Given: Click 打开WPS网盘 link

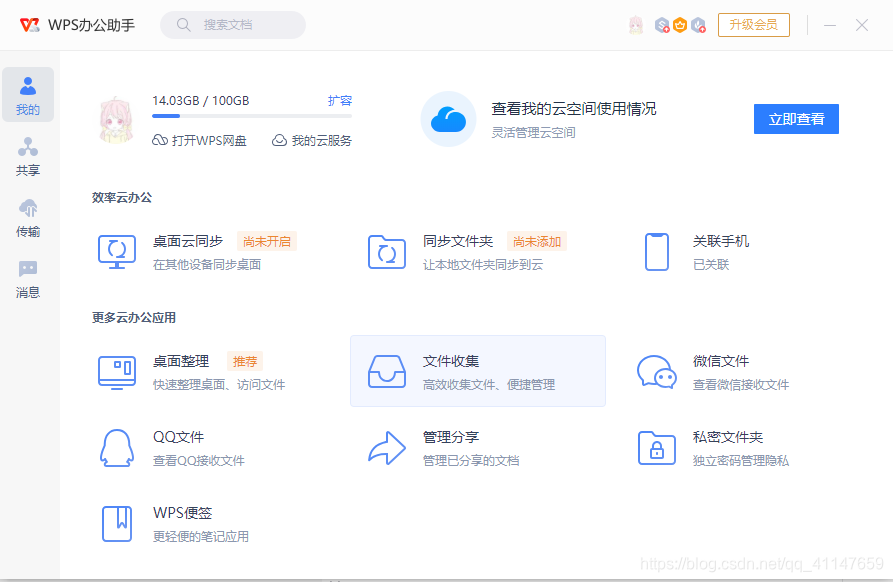Looking at the screenshot, I should pos(199,140).
